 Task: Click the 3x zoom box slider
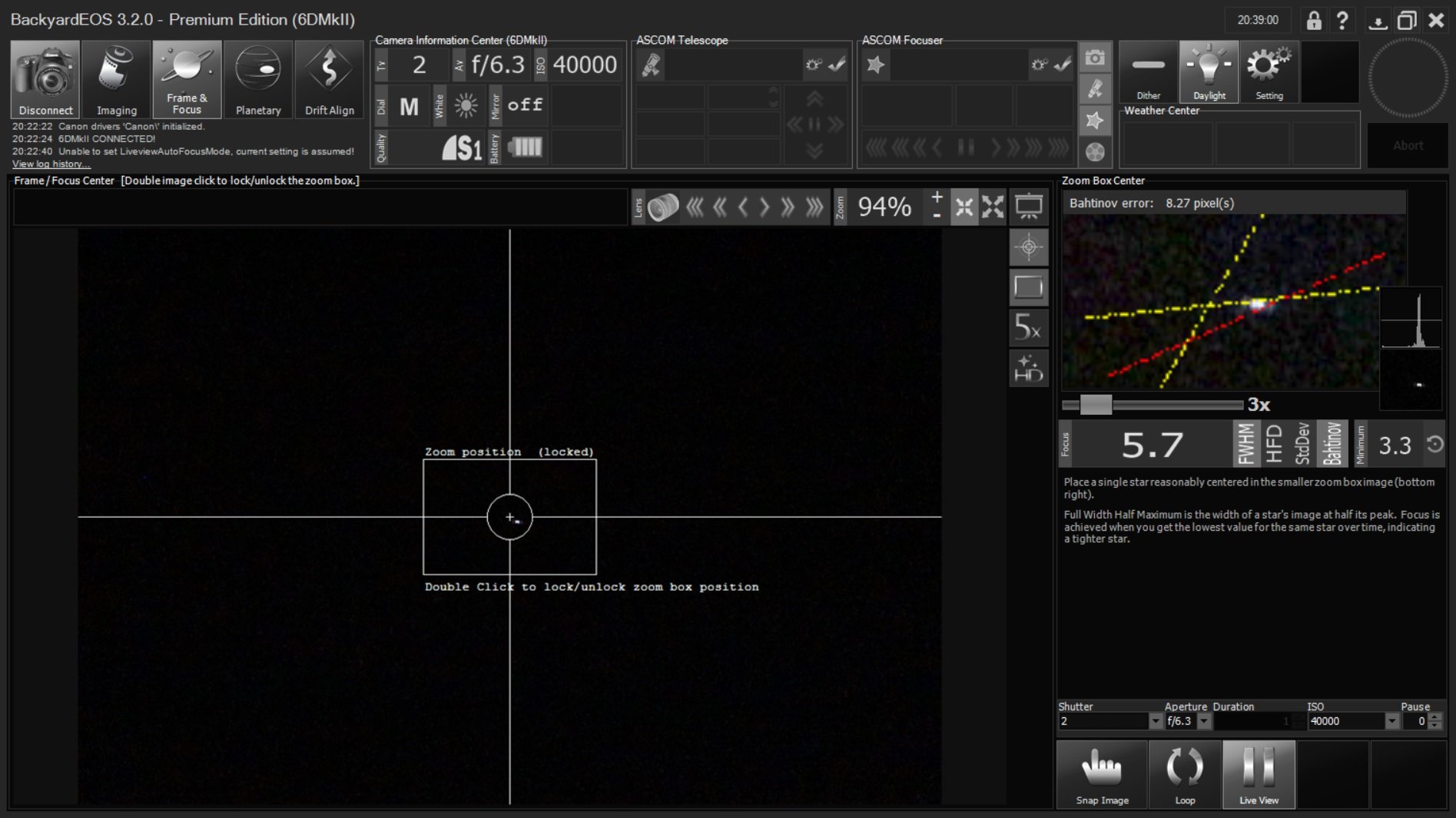[x=1095, y=405]
